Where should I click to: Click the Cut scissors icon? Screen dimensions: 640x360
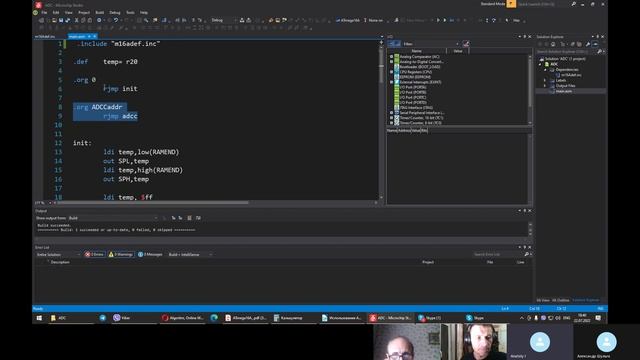(76, 20)
